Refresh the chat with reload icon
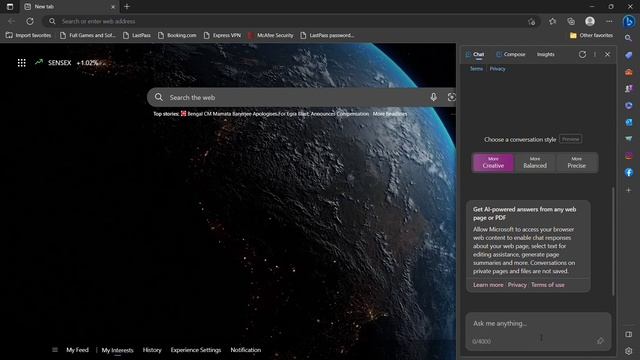Viewport: 640px width, 360px height. pos(582,54)
